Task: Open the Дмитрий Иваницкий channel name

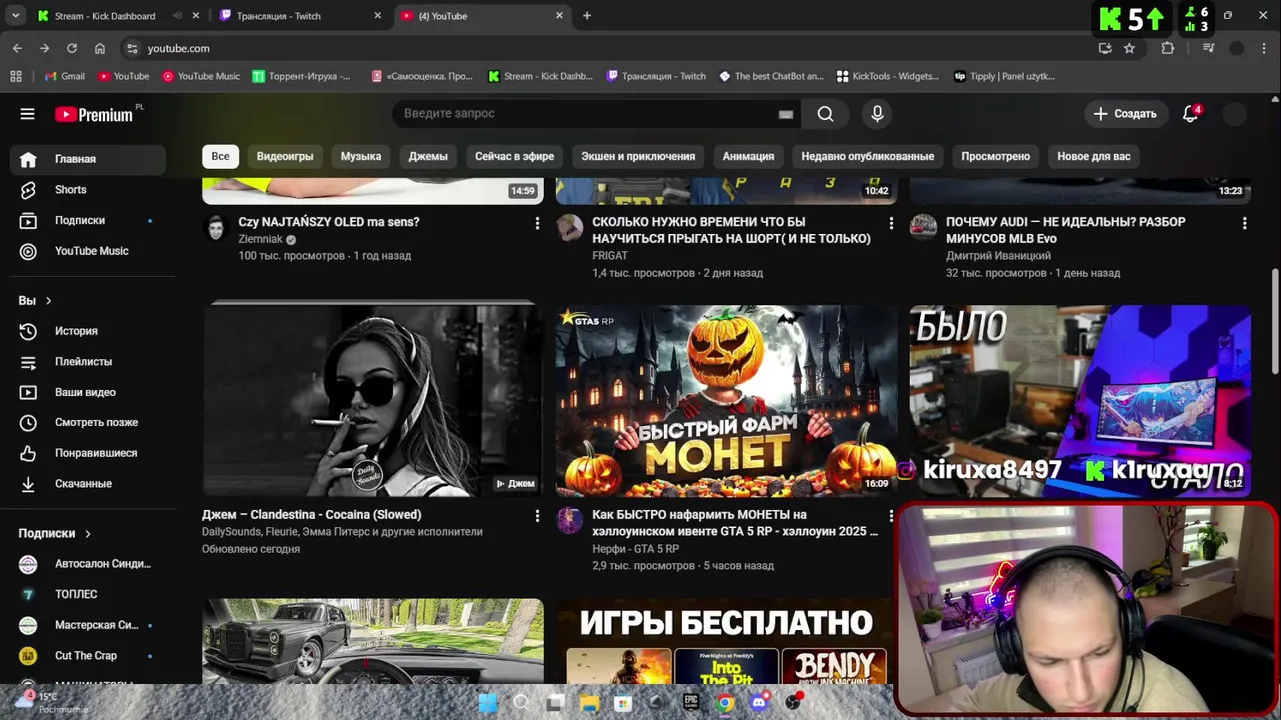Action: tap(998, 256)
